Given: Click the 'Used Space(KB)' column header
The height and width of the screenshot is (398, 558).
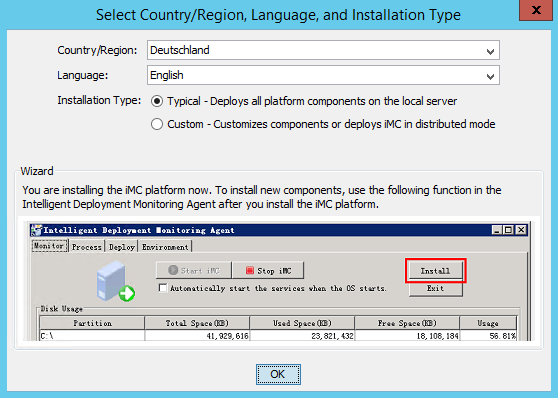Looking at the screenshot, I should 302,323.
